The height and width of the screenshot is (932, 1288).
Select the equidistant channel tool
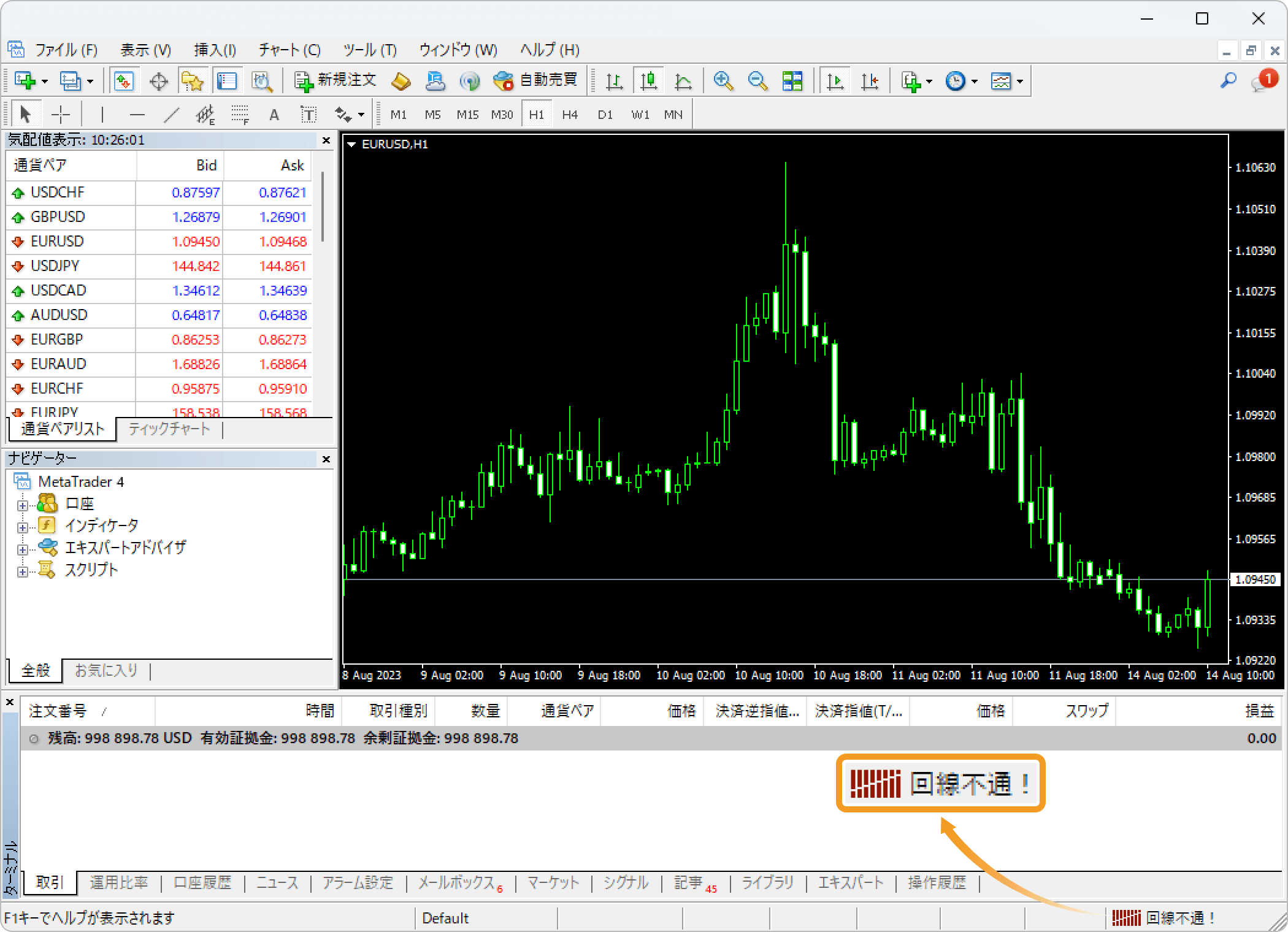click(x=205, y=114)
